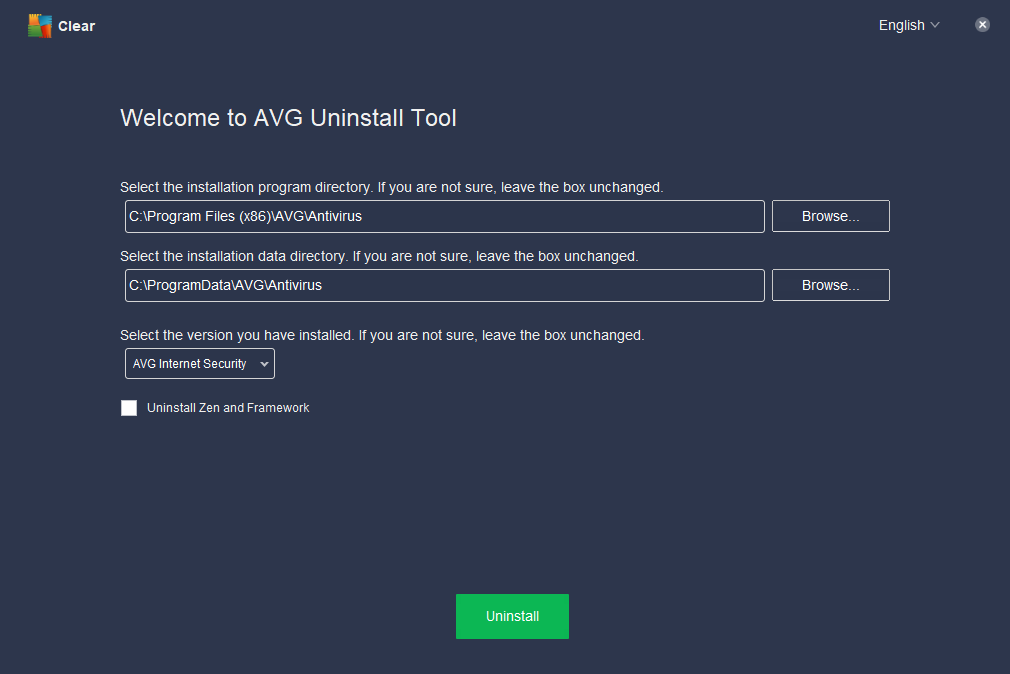Image resolution: width=1010 pixels, height=674 pixels.
Task: Click the chevron next to English
Action: [935, 25]
